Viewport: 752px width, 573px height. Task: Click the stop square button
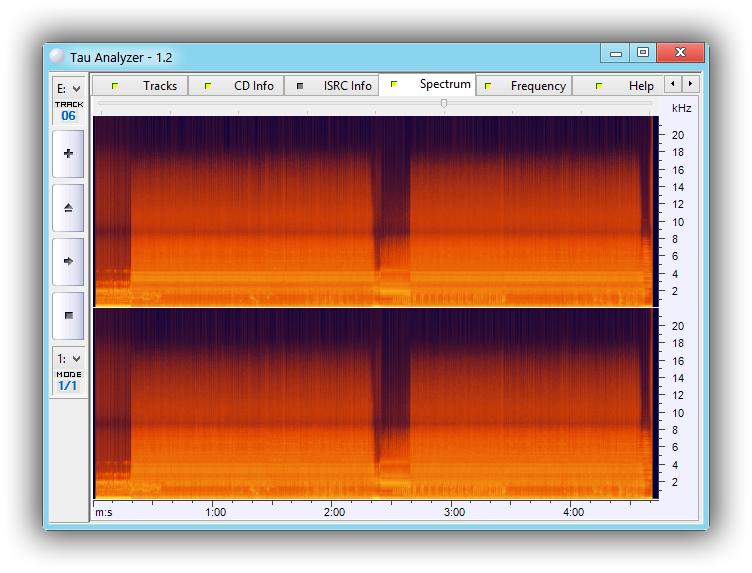point(68,316)
